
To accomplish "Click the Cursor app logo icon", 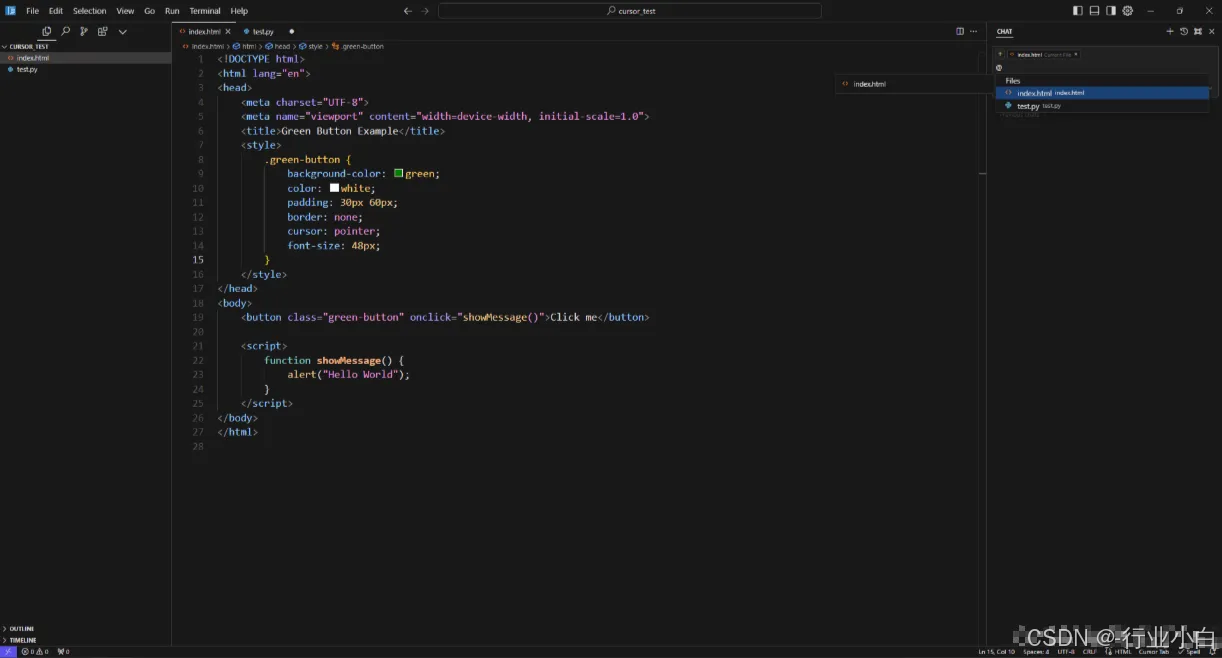I will pyautogui.click(x=10, y=11).
